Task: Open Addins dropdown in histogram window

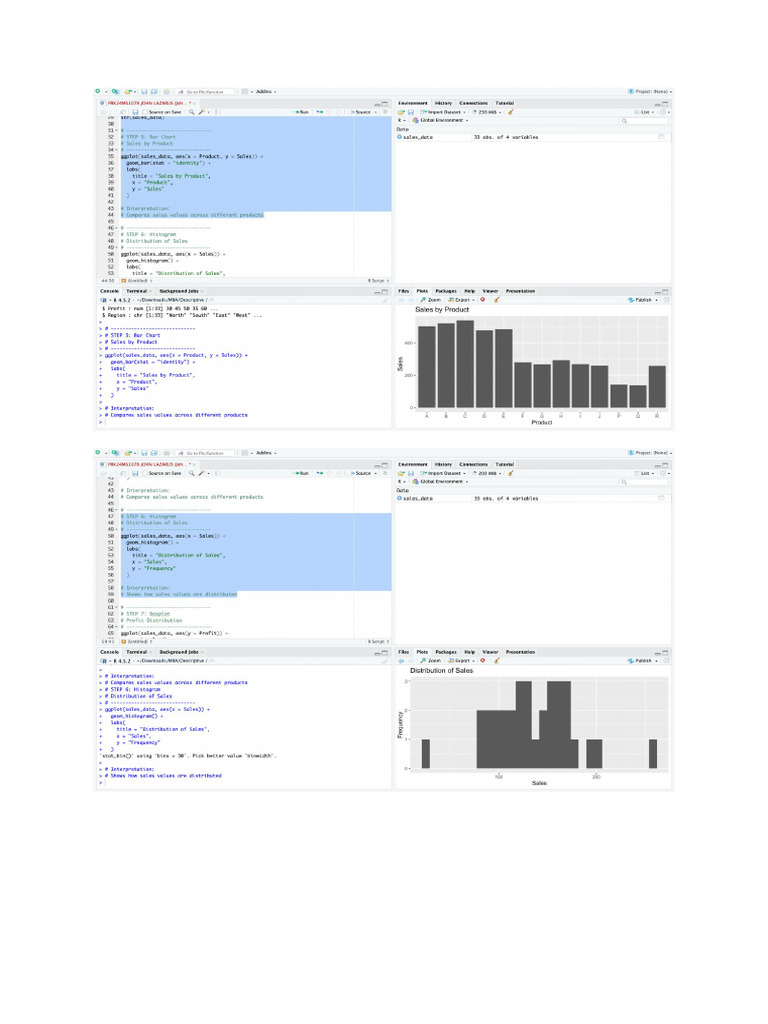Action: point(266,453)
